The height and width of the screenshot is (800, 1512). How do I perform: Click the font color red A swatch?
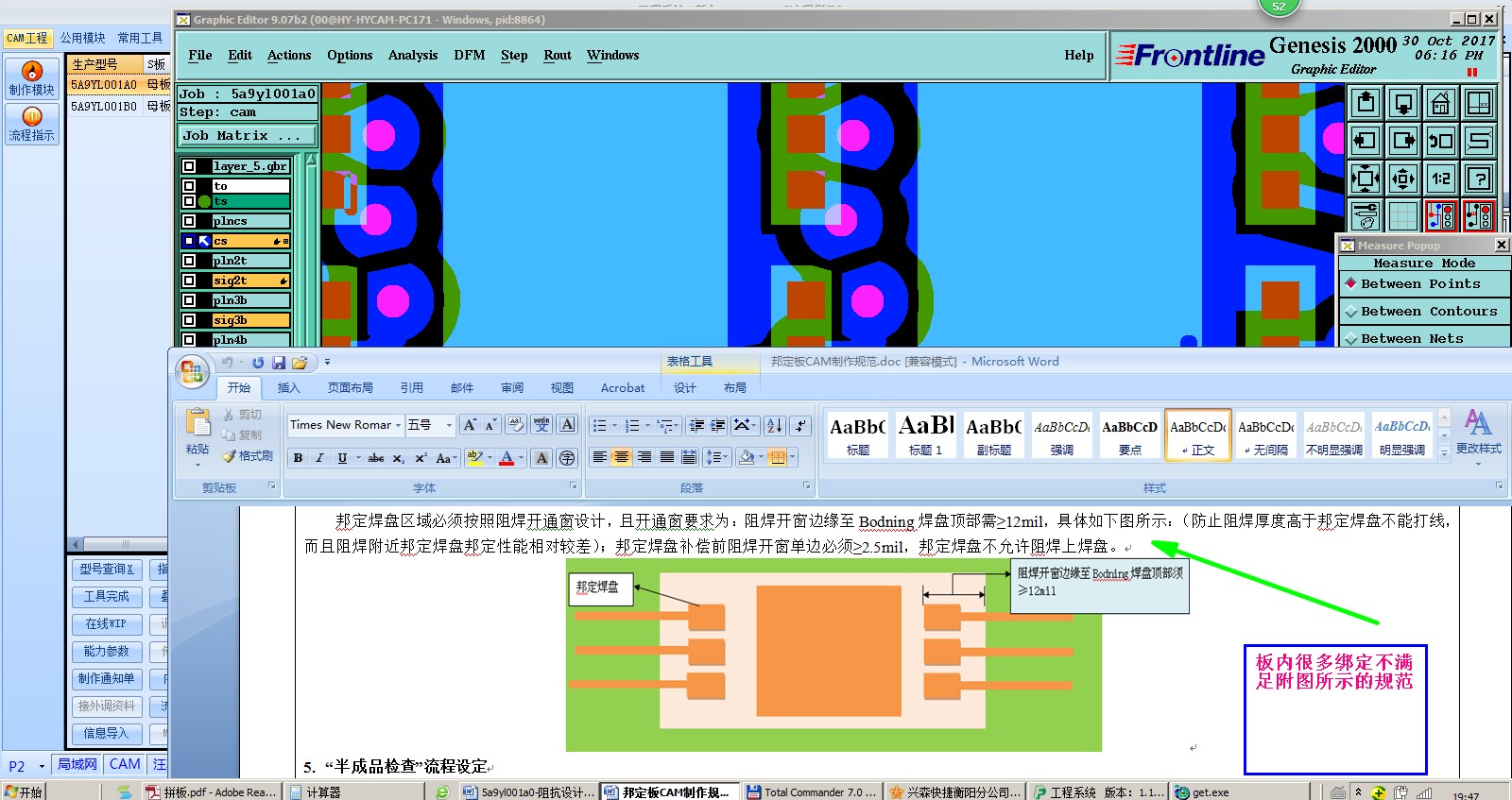507,458
